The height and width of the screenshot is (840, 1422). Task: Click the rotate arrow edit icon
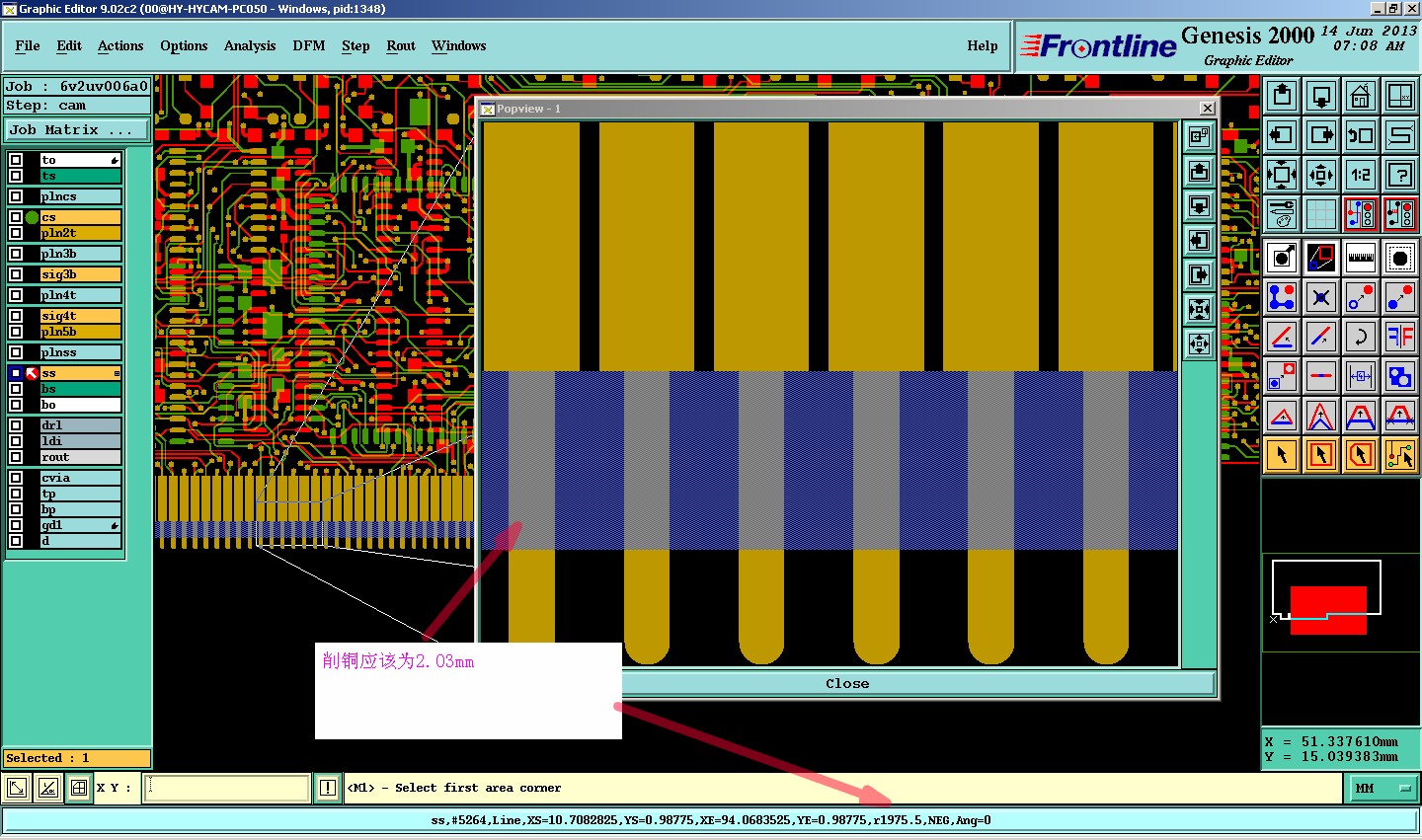1361,337
